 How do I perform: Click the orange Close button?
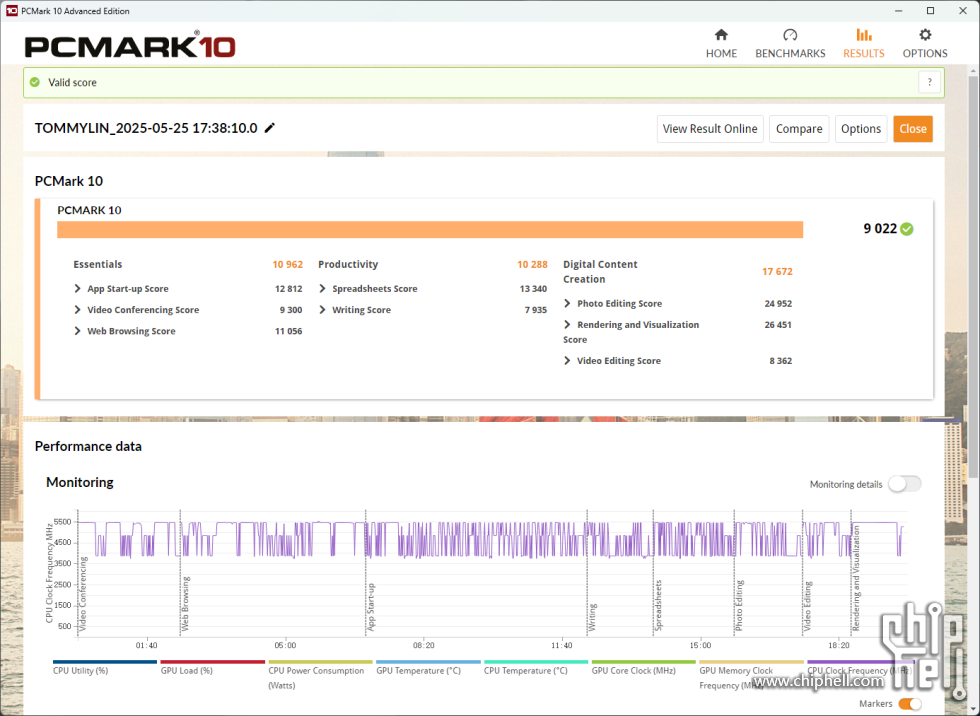coord(912,129)
